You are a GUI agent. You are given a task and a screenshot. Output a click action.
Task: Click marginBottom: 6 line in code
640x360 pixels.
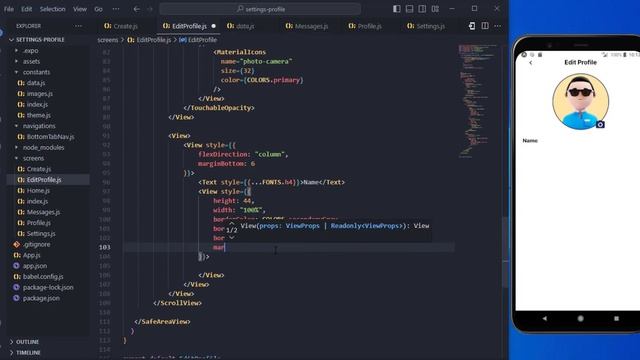pos(227,164)
